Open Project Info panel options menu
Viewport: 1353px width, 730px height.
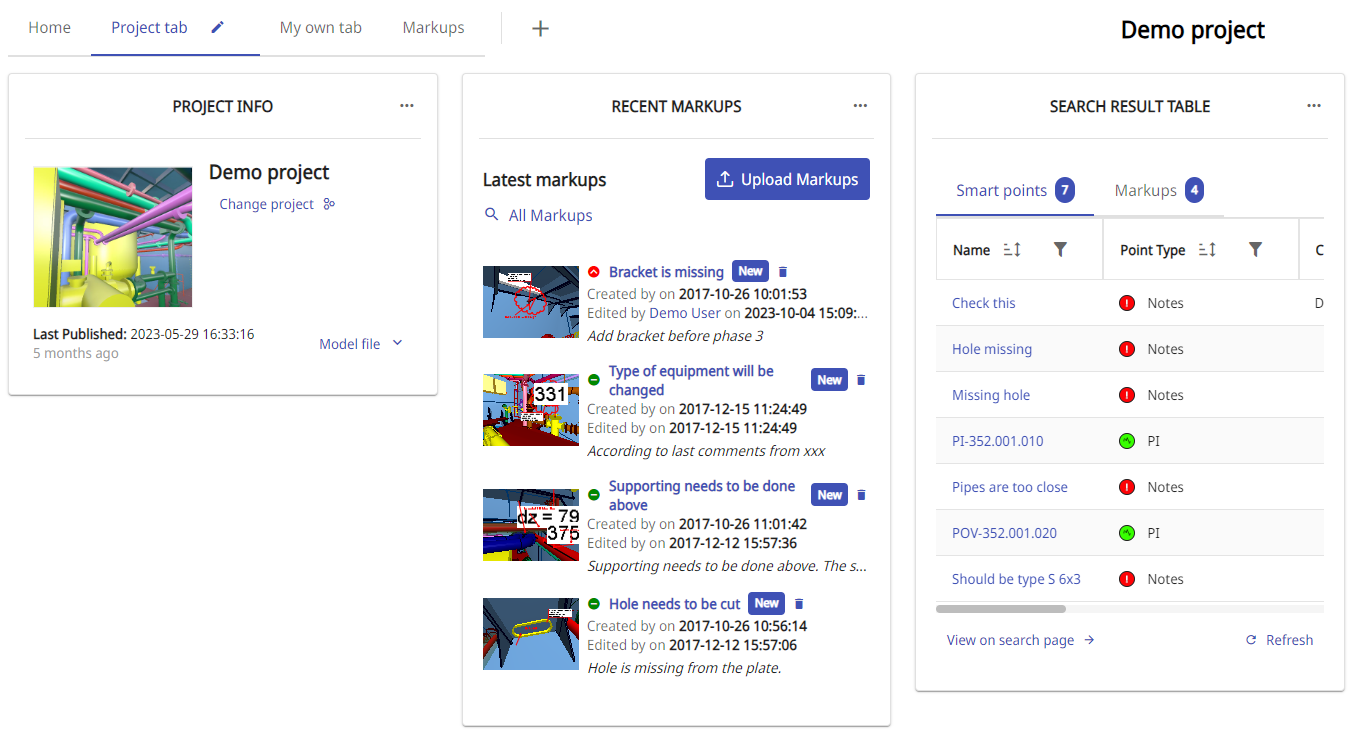pos(406,106)
